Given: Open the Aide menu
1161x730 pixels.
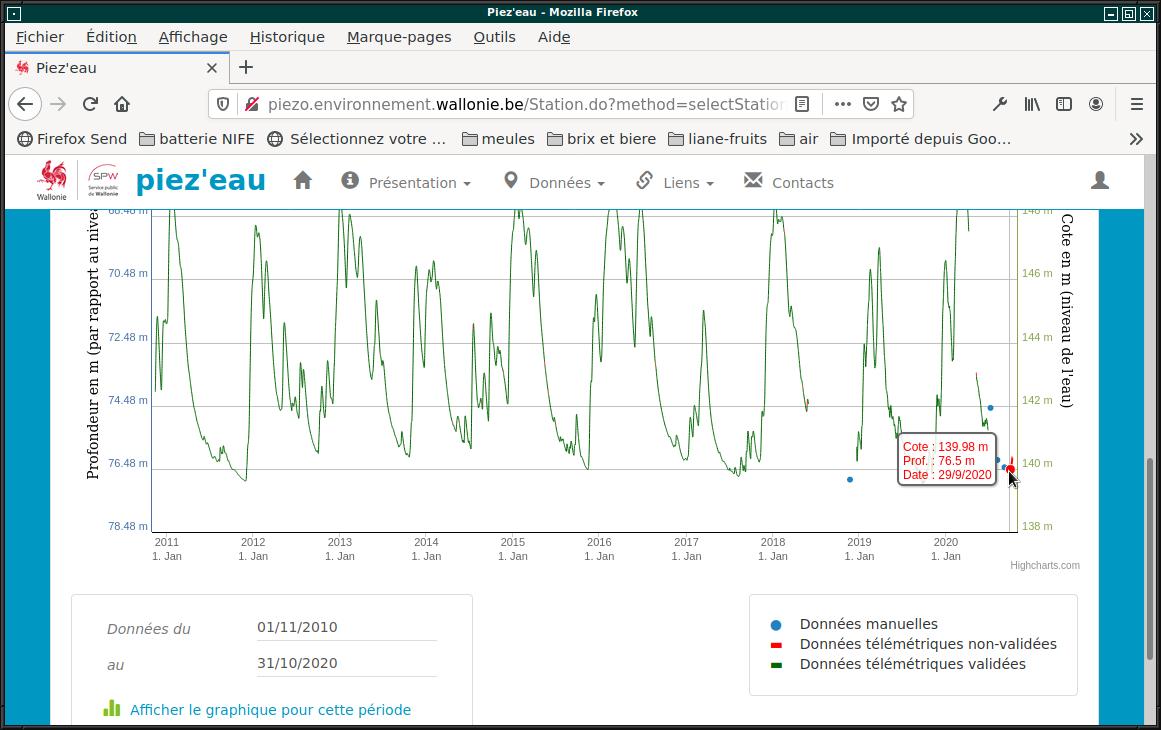Looking at the screenshot, I should [554, 37].
